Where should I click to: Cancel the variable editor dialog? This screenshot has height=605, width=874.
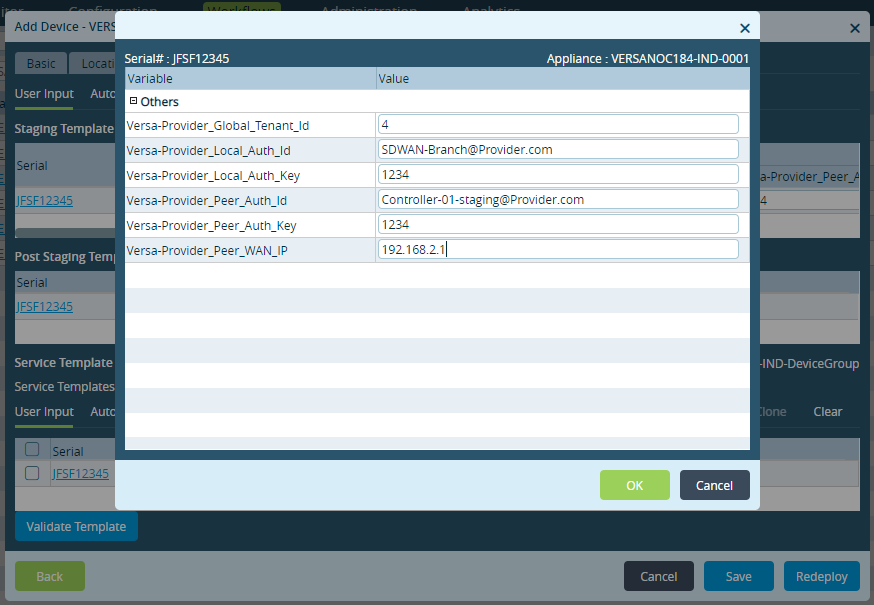[714, 485]
